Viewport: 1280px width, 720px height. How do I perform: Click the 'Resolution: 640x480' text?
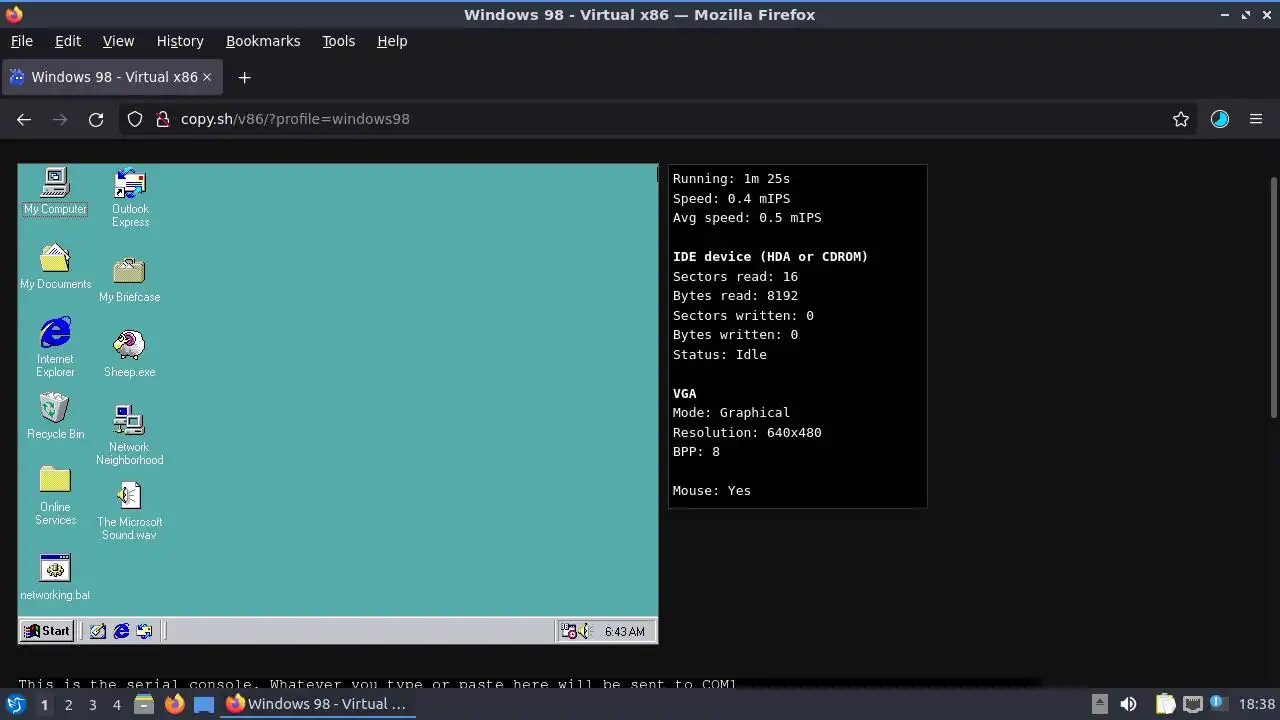tap(747, 433)
